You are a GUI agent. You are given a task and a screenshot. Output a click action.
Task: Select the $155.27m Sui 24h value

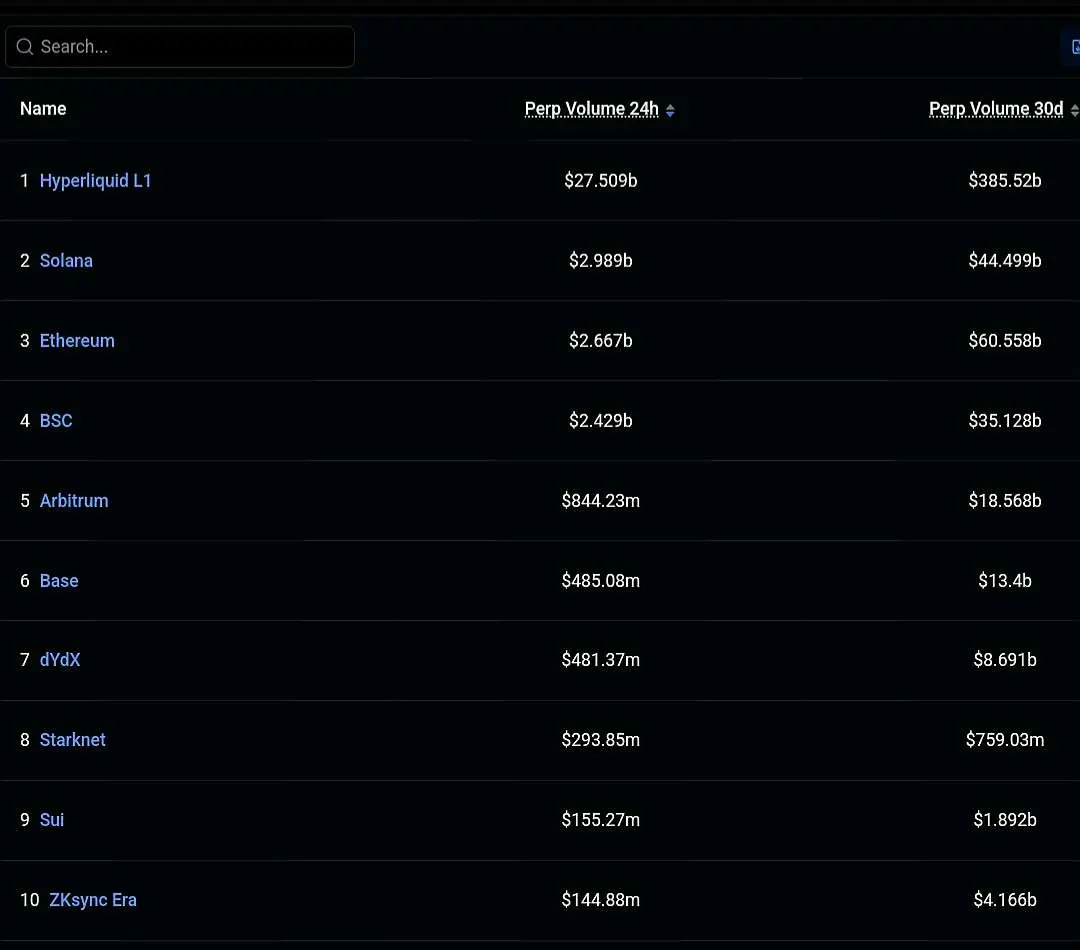point(601,820)
